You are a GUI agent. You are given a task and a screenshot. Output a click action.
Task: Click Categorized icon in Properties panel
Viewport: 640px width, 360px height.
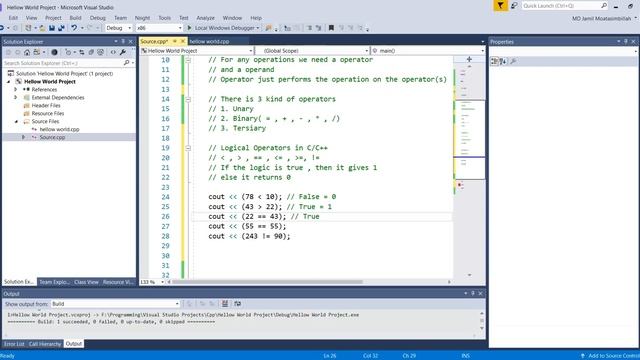494,61
